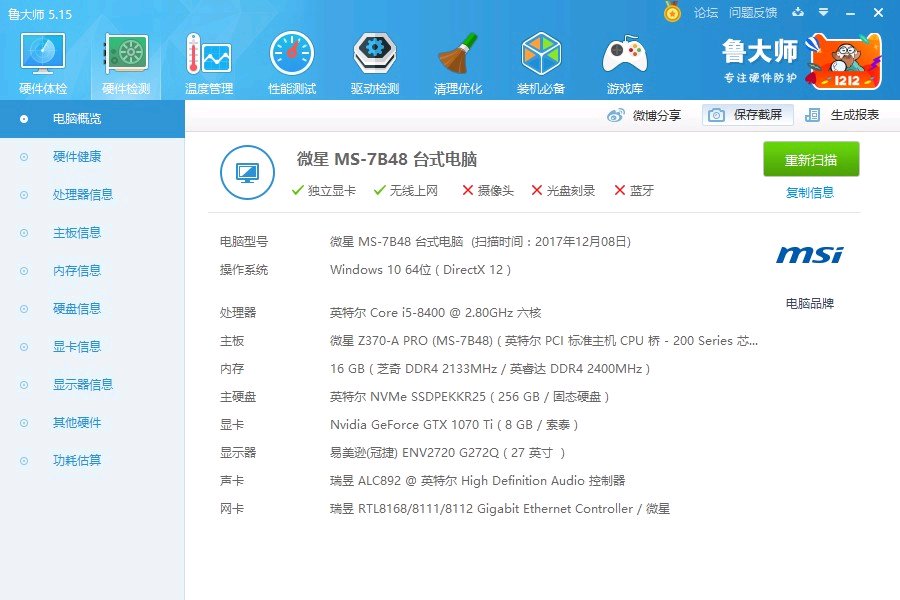Click the 摄像头 unavailable status
Screen dimensions: 900x600
[488, 191]
